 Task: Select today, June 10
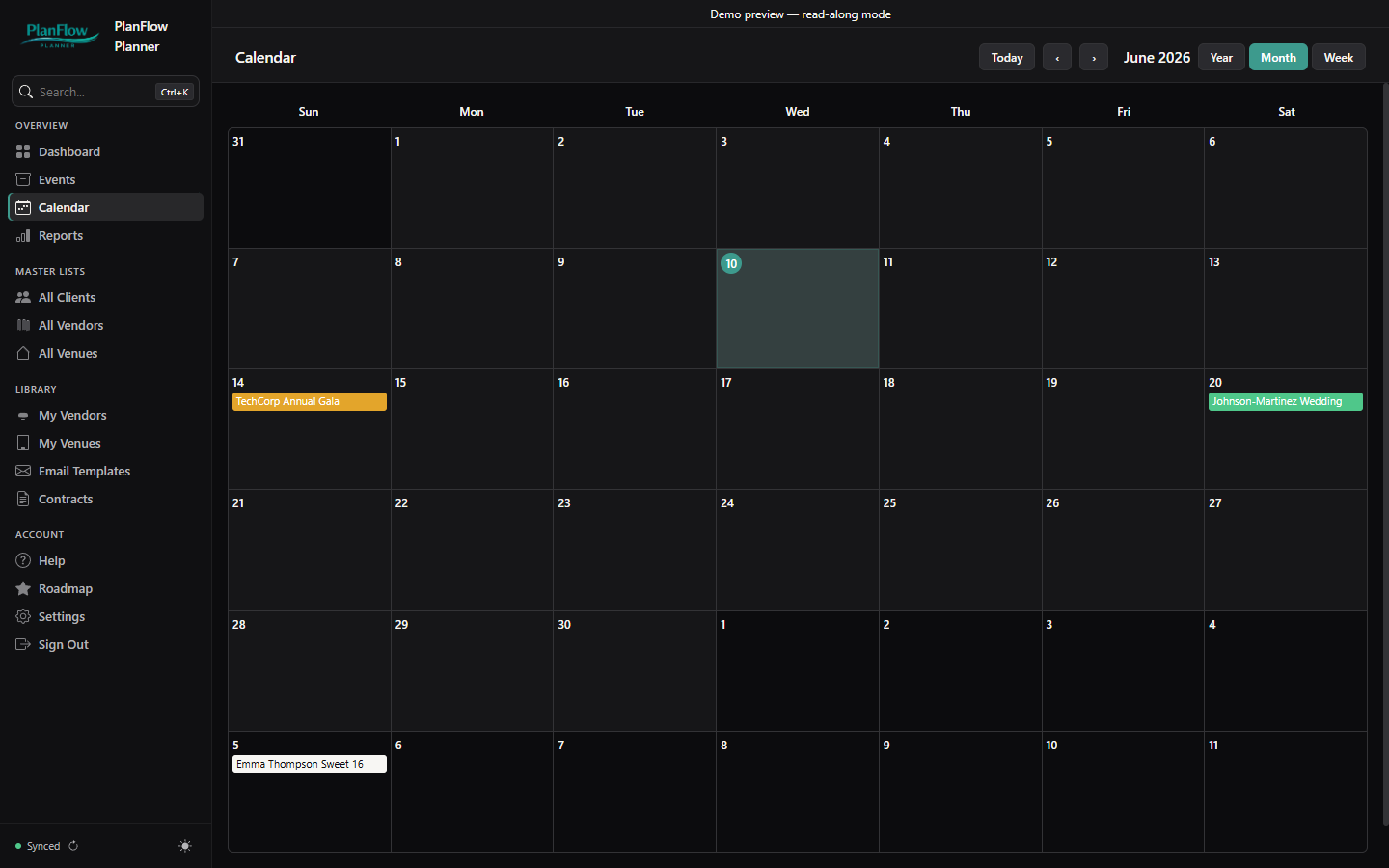(797, 309)
